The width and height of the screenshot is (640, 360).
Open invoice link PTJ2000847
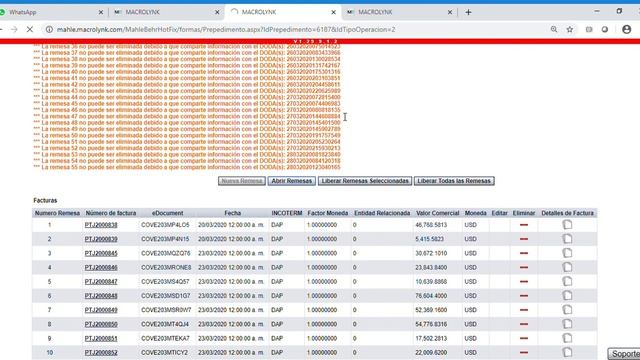tap(101, 282)
